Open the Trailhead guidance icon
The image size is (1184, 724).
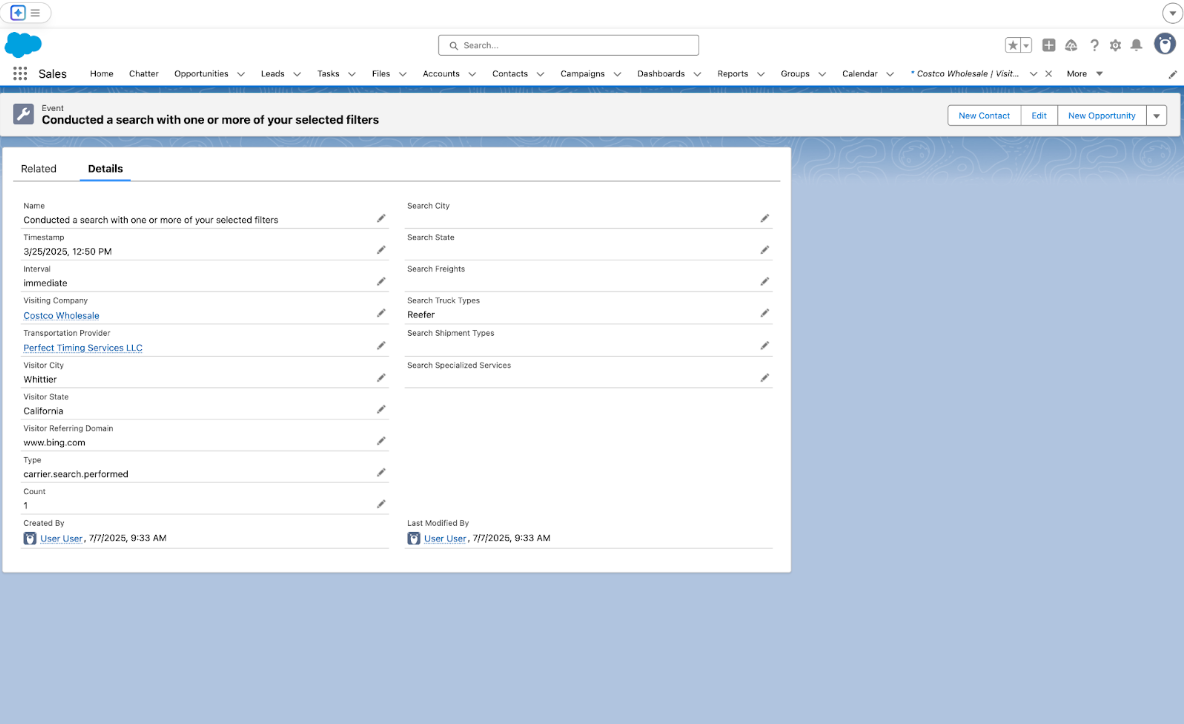click(x=1071, y=45)
